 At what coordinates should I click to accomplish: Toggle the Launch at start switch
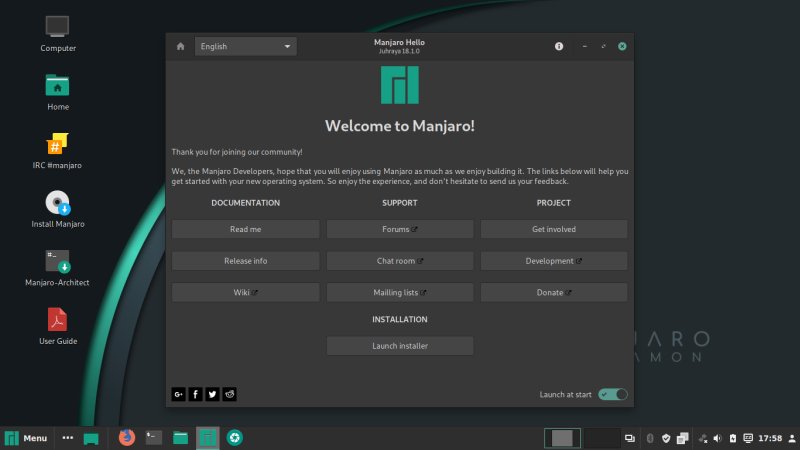coord(613,394)
